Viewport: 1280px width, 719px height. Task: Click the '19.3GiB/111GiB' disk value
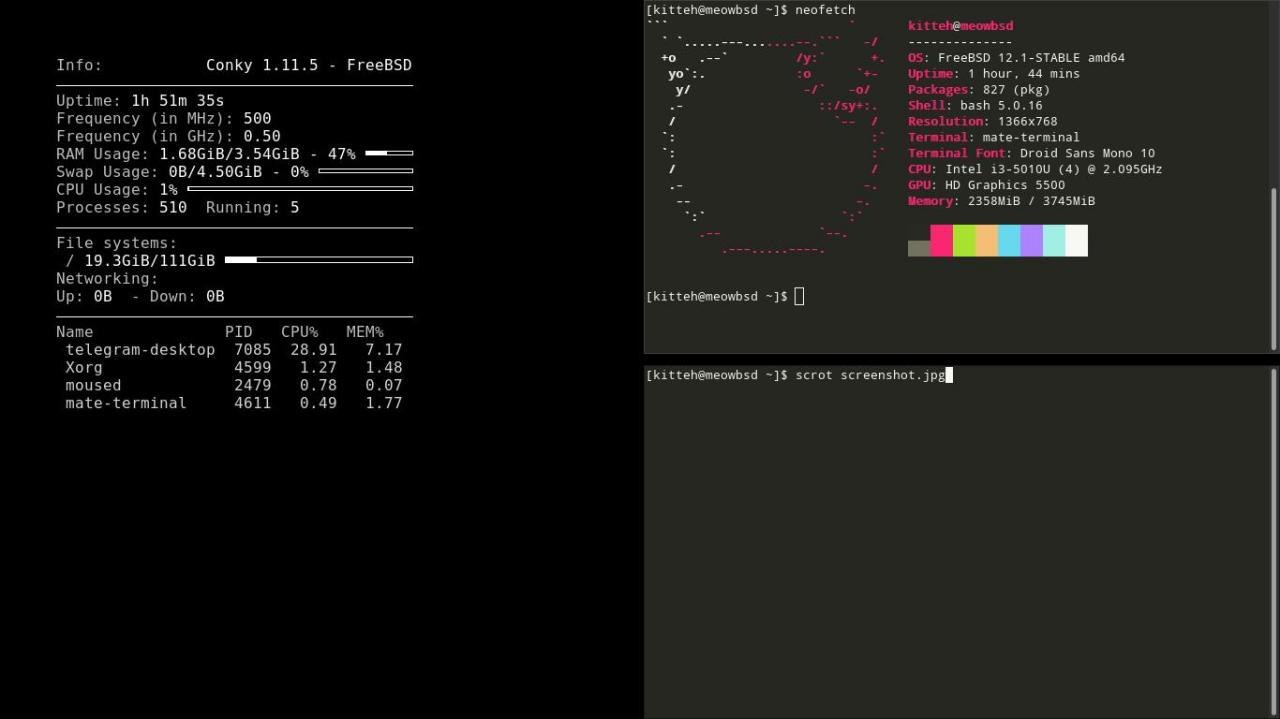tap(149, 261)
